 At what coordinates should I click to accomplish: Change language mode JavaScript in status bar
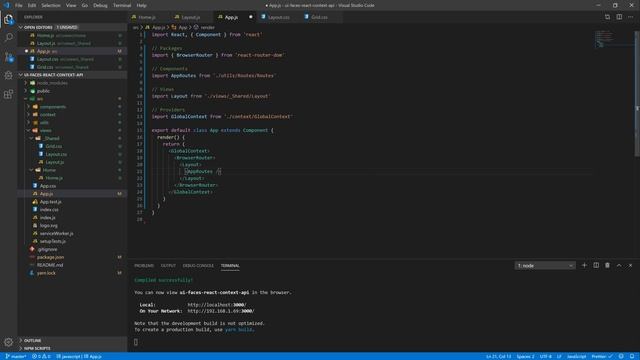point(576,356)
